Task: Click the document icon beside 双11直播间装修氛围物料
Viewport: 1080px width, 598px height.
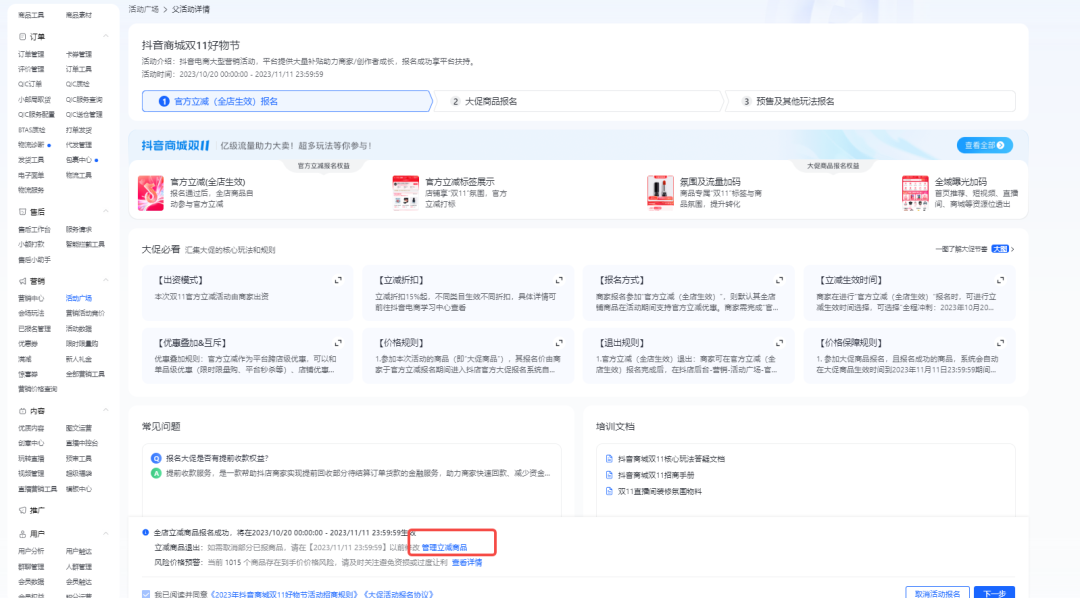Action: point(609,492)
